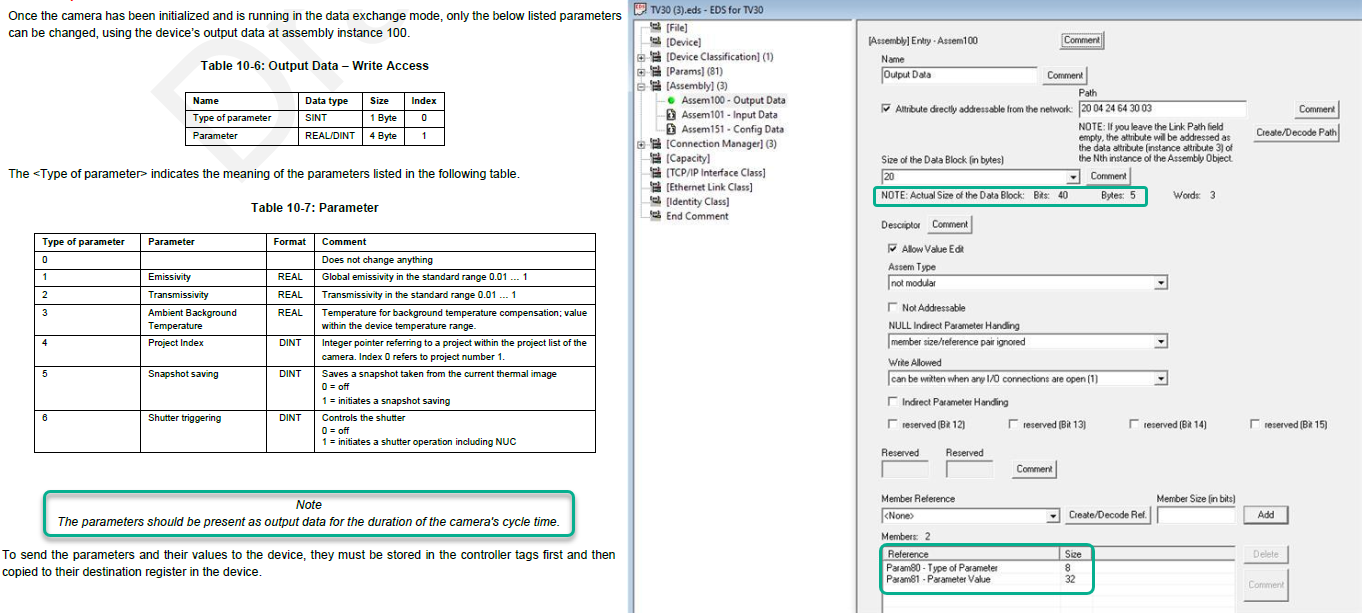Click the [Assembly] (3) section icon
Image resolution: width=1362 pixels, height=613 pixels.
coord(656,86)
